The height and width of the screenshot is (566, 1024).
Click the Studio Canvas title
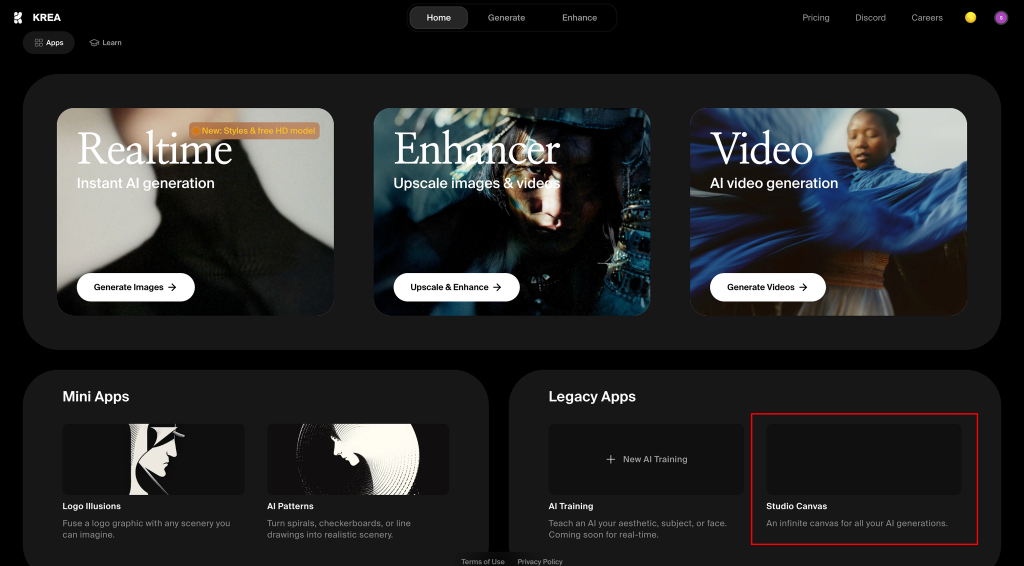[x=797, y=506]
